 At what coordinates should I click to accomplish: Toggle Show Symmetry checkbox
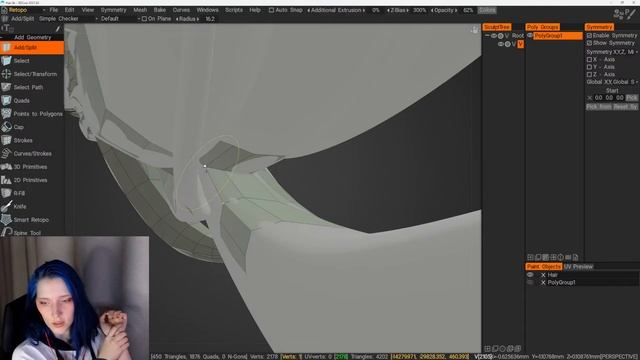[589, 43]
